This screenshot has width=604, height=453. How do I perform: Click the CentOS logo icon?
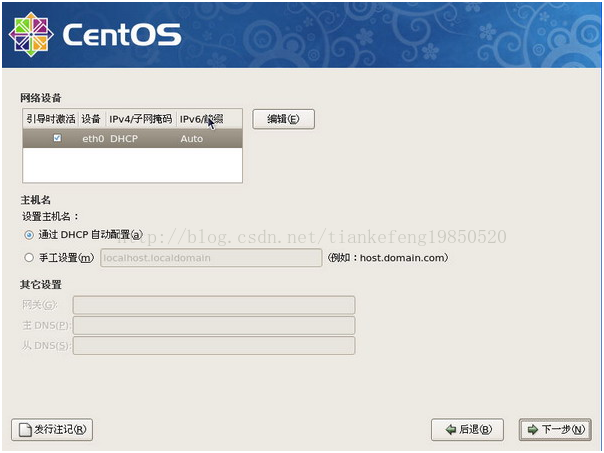(31, 34)
